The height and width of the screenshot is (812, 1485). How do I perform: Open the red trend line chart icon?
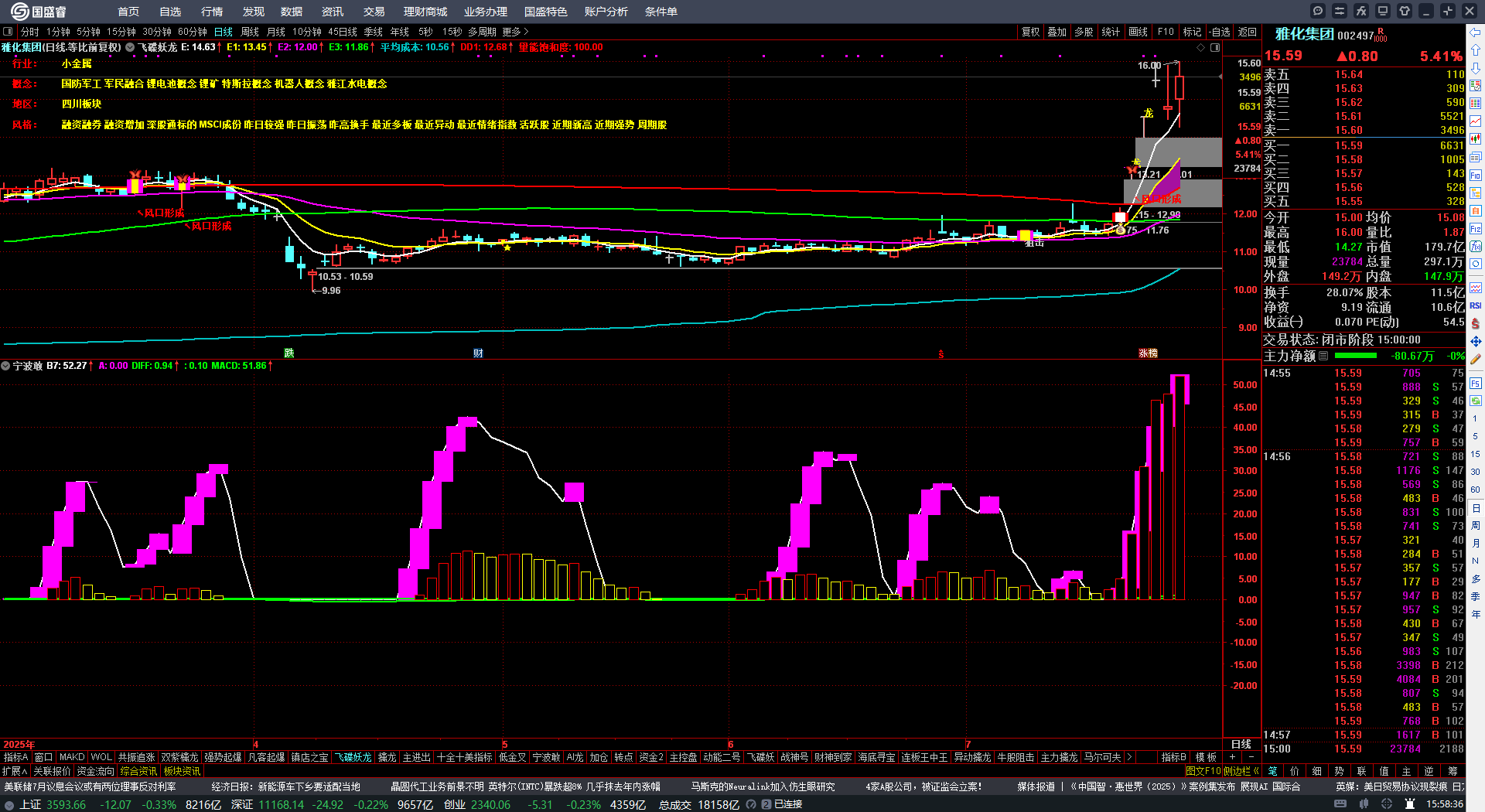(1476, 121)
